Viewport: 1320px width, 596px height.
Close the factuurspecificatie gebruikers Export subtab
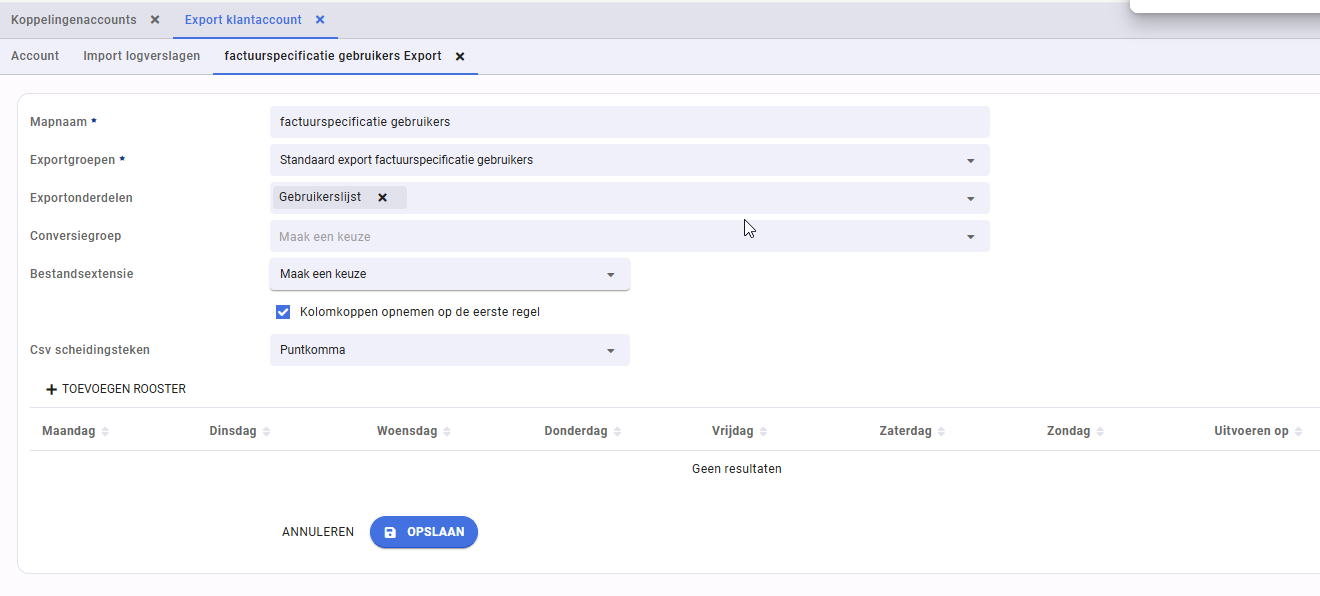pos(460,57)
